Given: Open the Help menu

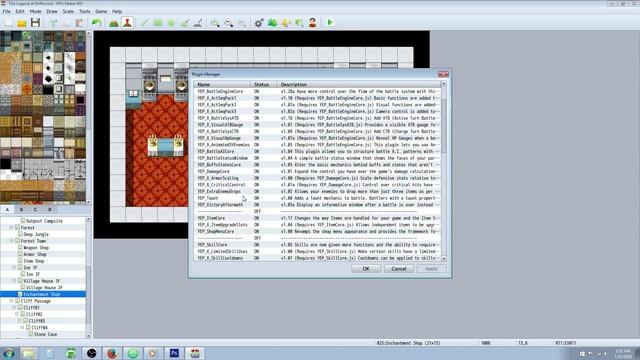Looking at the screenshot, I should point(117,11).
